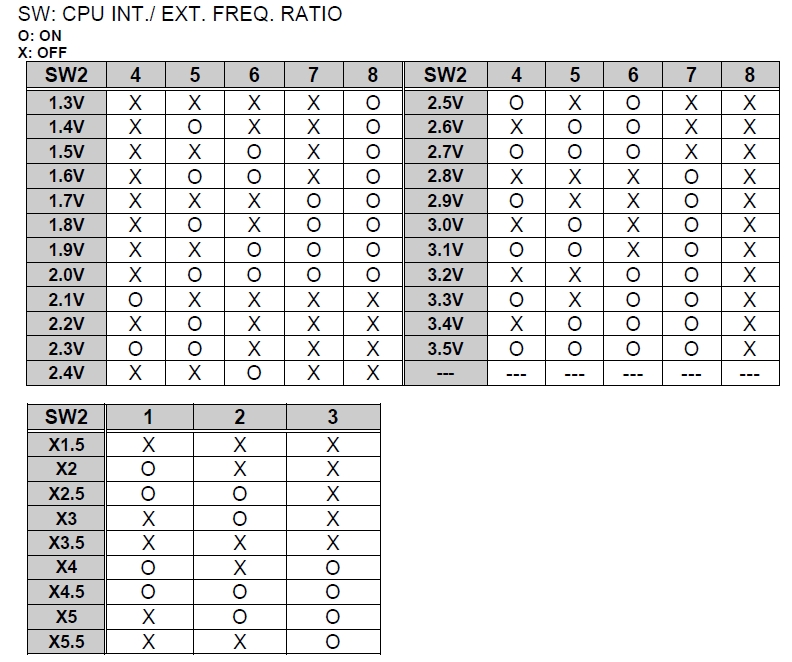Select the X5.5 ratio row label

click(66, 641)
